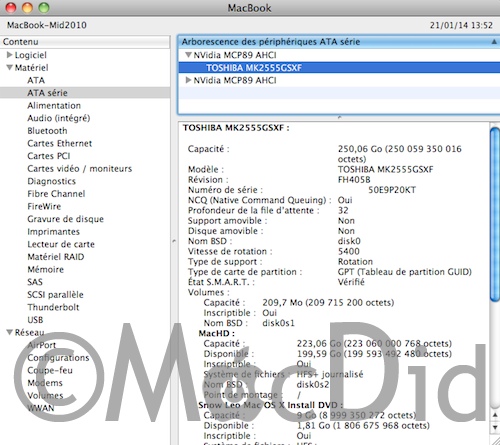Select the USB hardware entry
This screenshot has width=500, height=445.
[x=35, y=320]
